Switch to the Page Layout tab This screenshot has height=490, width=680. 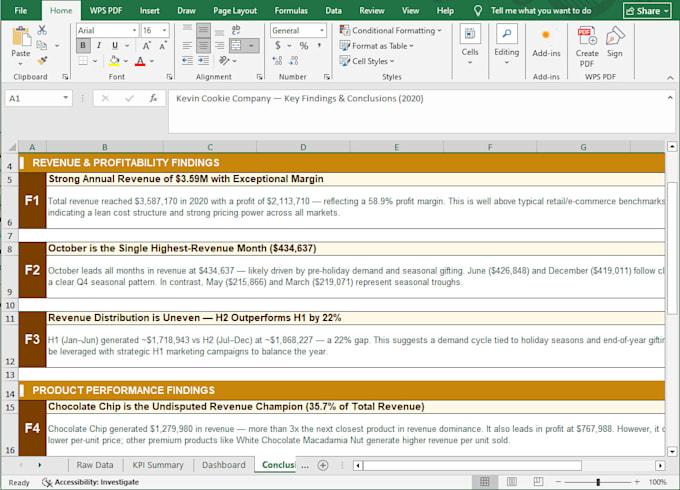tap(235, 10)
